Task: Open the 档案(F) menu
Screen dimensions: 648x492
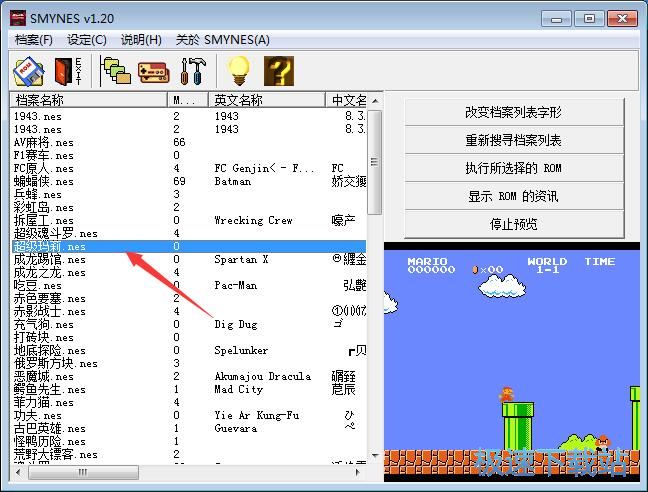Action: tap(34, 40)
